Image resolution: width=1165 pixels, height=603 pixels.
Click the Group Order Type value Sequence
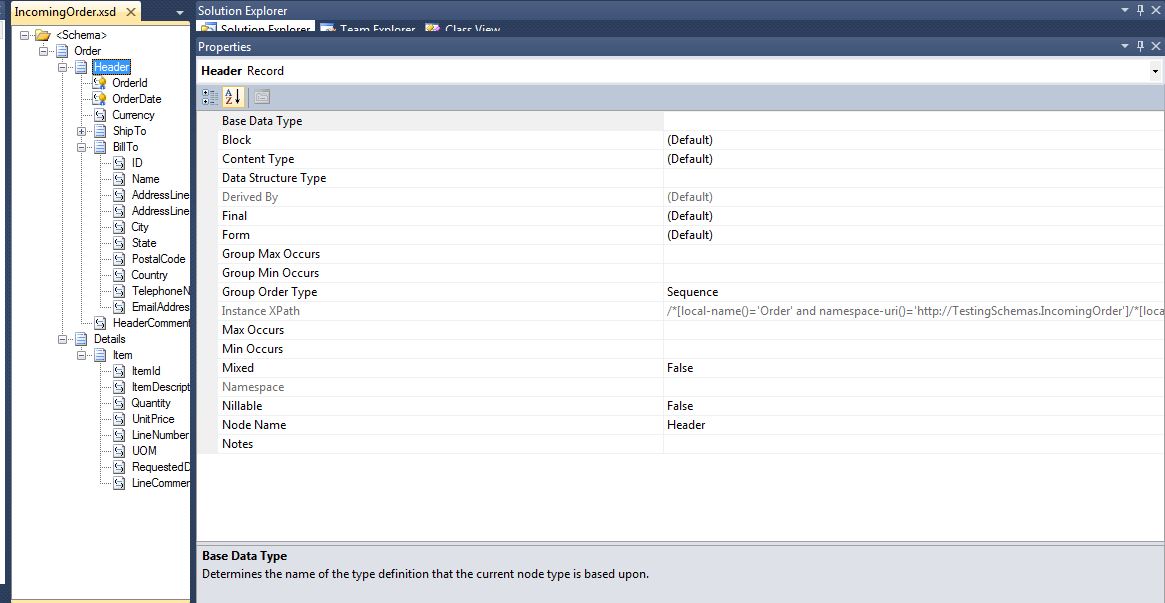click(x=692, y=293)
